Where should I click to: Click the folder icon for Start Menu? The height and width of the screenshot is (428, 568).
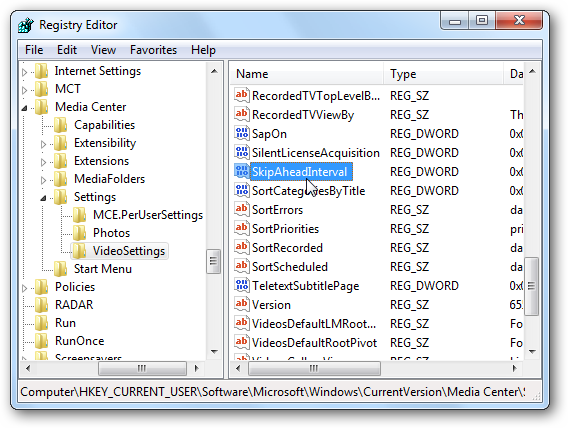pyautogui.click(x=60, y=269)
